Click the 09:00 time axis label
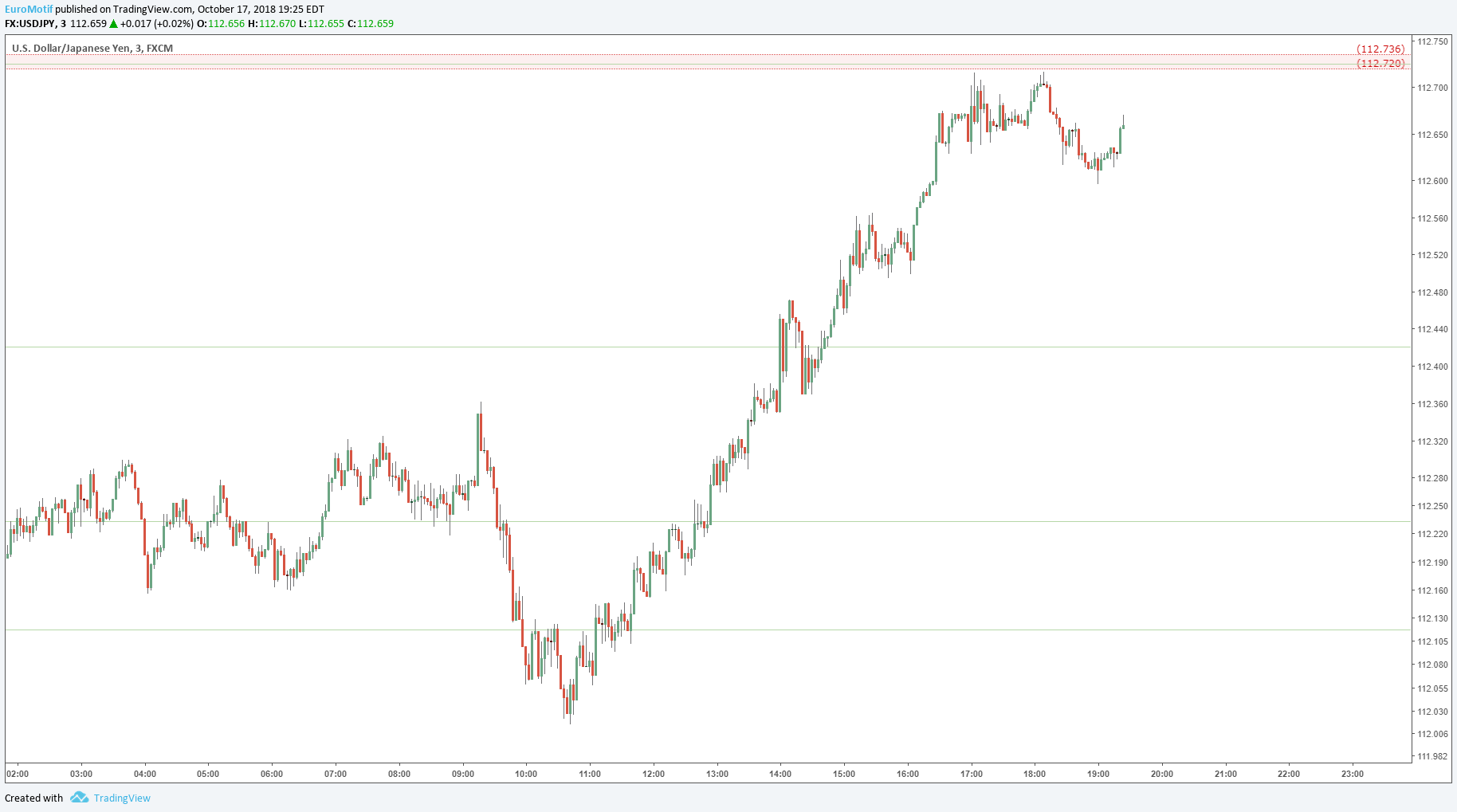Image resolution: width=1457 pixels, height=812 pixels. pos(463,774)
